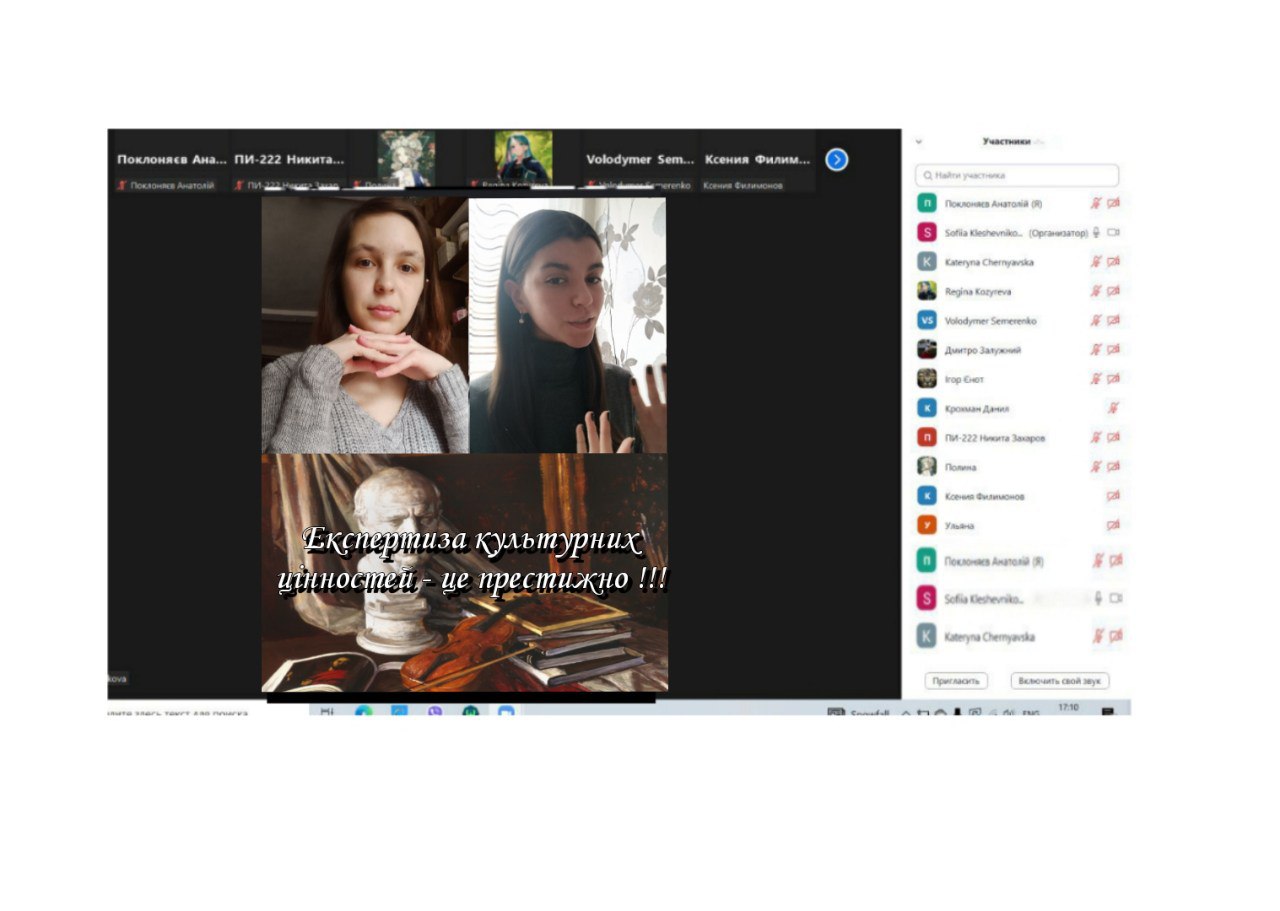Select the floral anime avatar tile in the strip
The height and width of the screenshot is (911, 1280).
pos(406,158)
